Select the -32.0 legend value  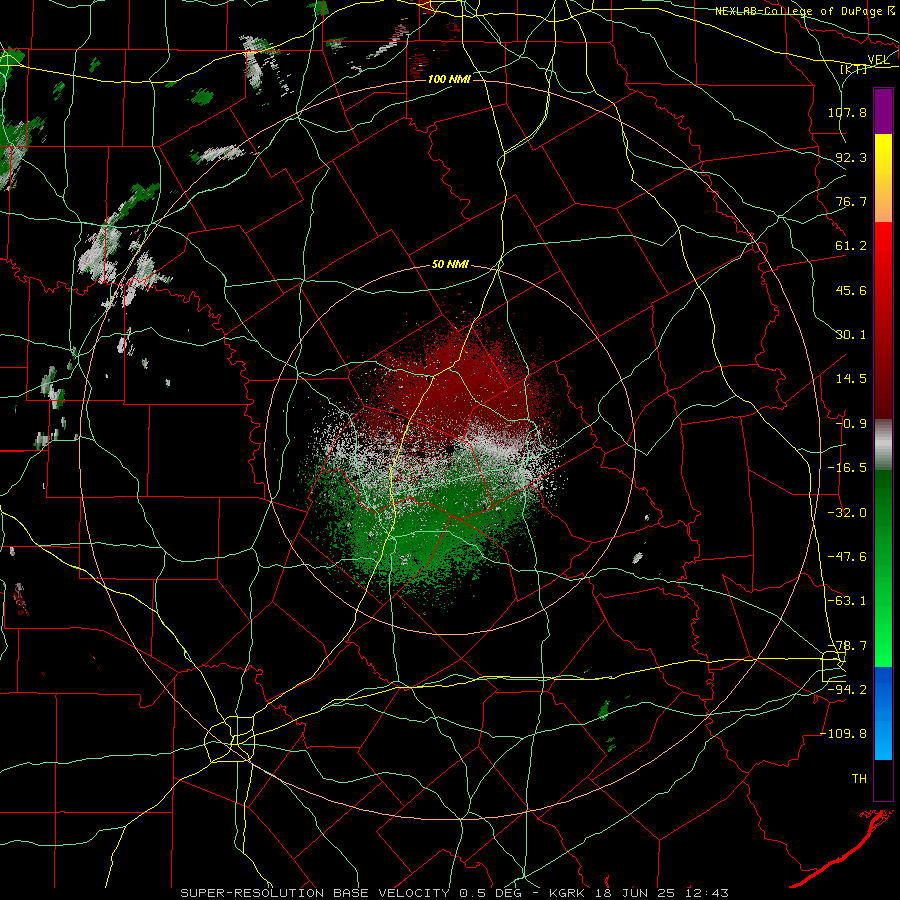[847, 513]
